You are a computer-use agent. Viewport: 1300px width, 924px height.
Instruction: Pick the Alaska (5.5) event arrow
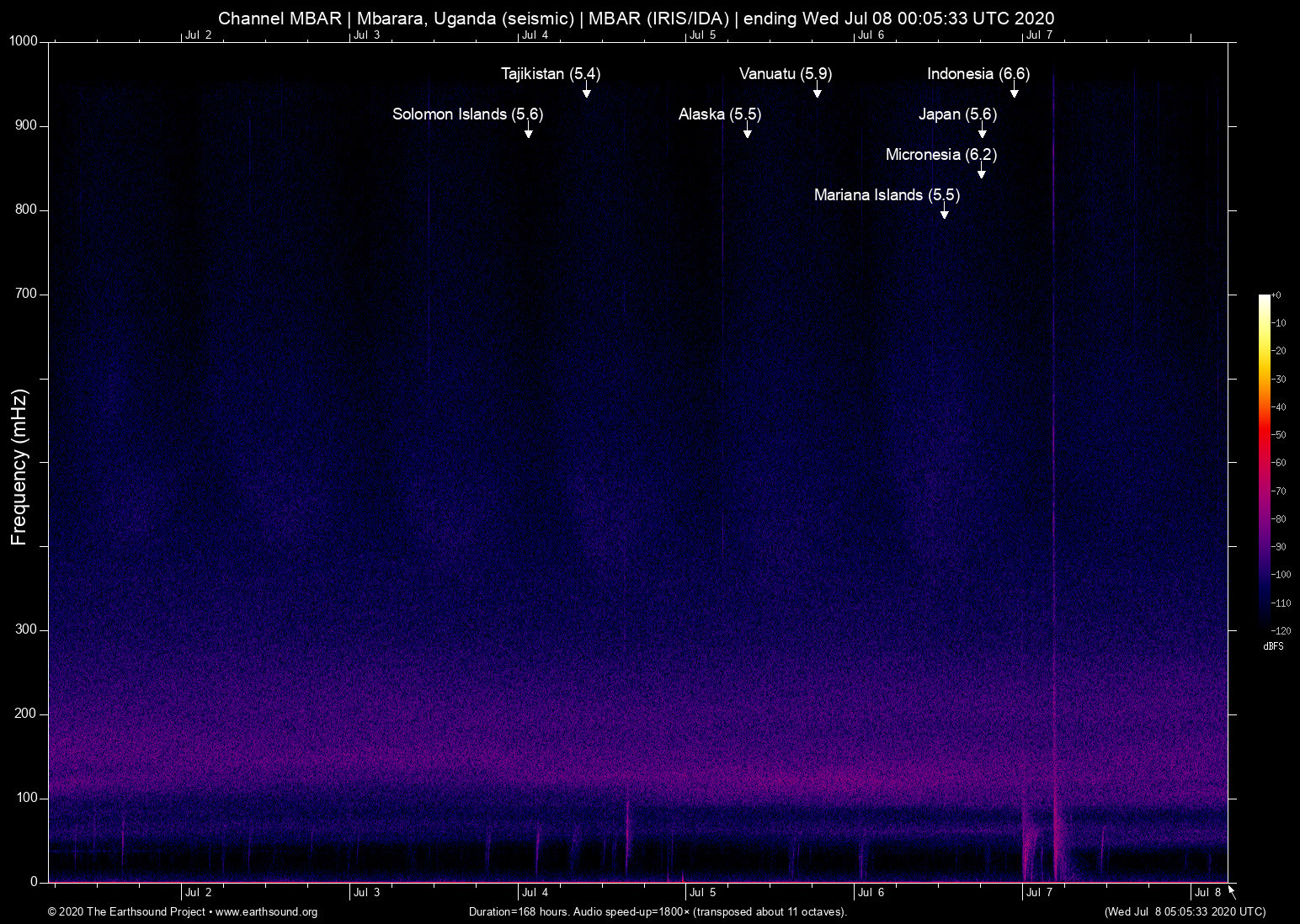[747, 132]
